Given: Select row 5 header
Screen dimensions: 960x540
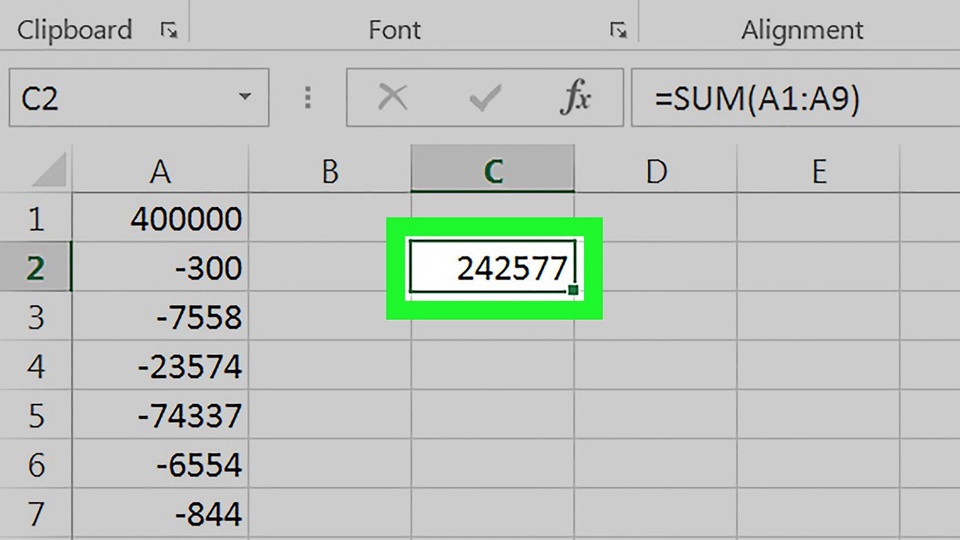Looking at the screenshot, I should pos(36,416).
